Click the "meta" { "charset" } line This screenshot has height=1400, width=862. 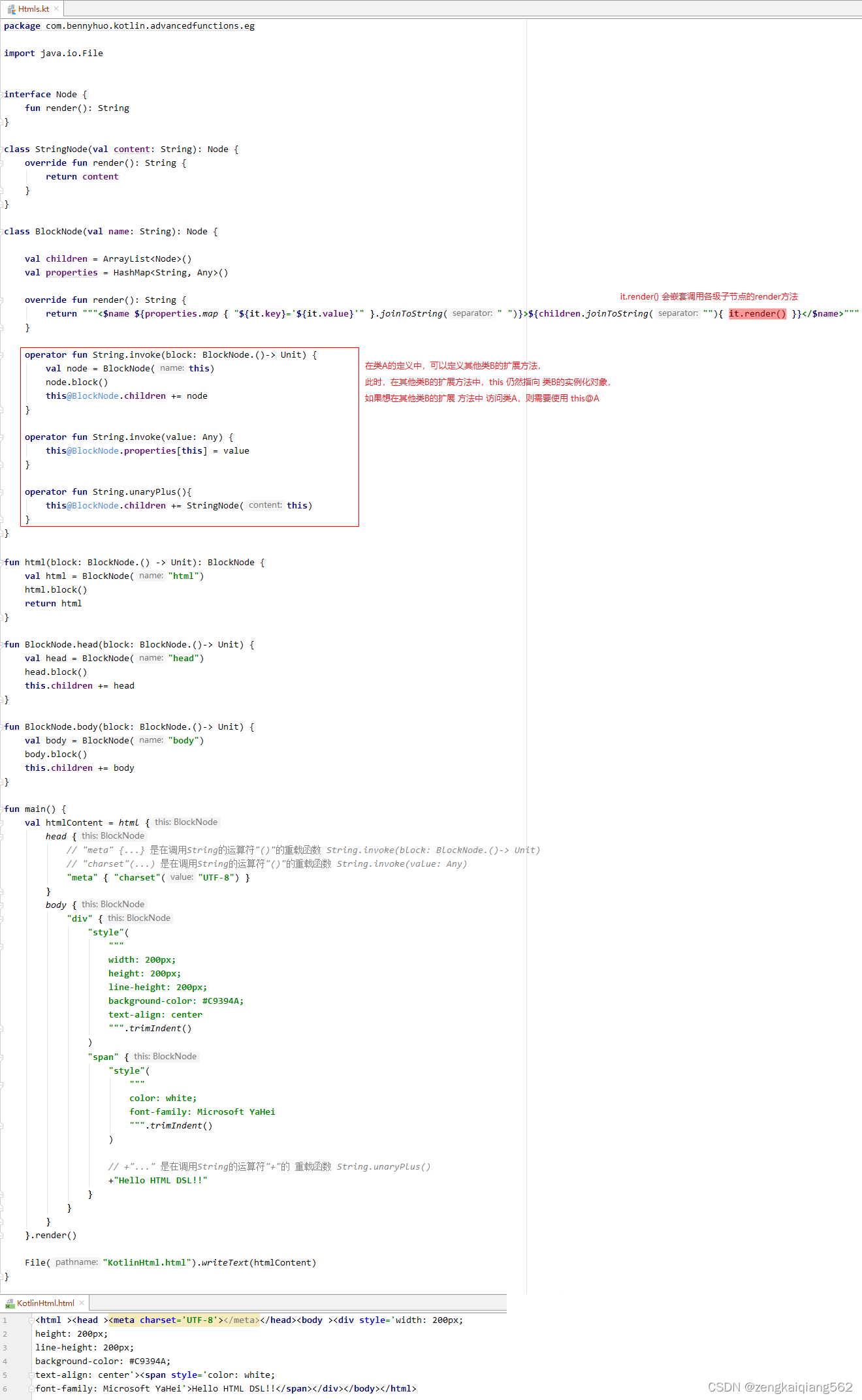click(x=158, y=878)
